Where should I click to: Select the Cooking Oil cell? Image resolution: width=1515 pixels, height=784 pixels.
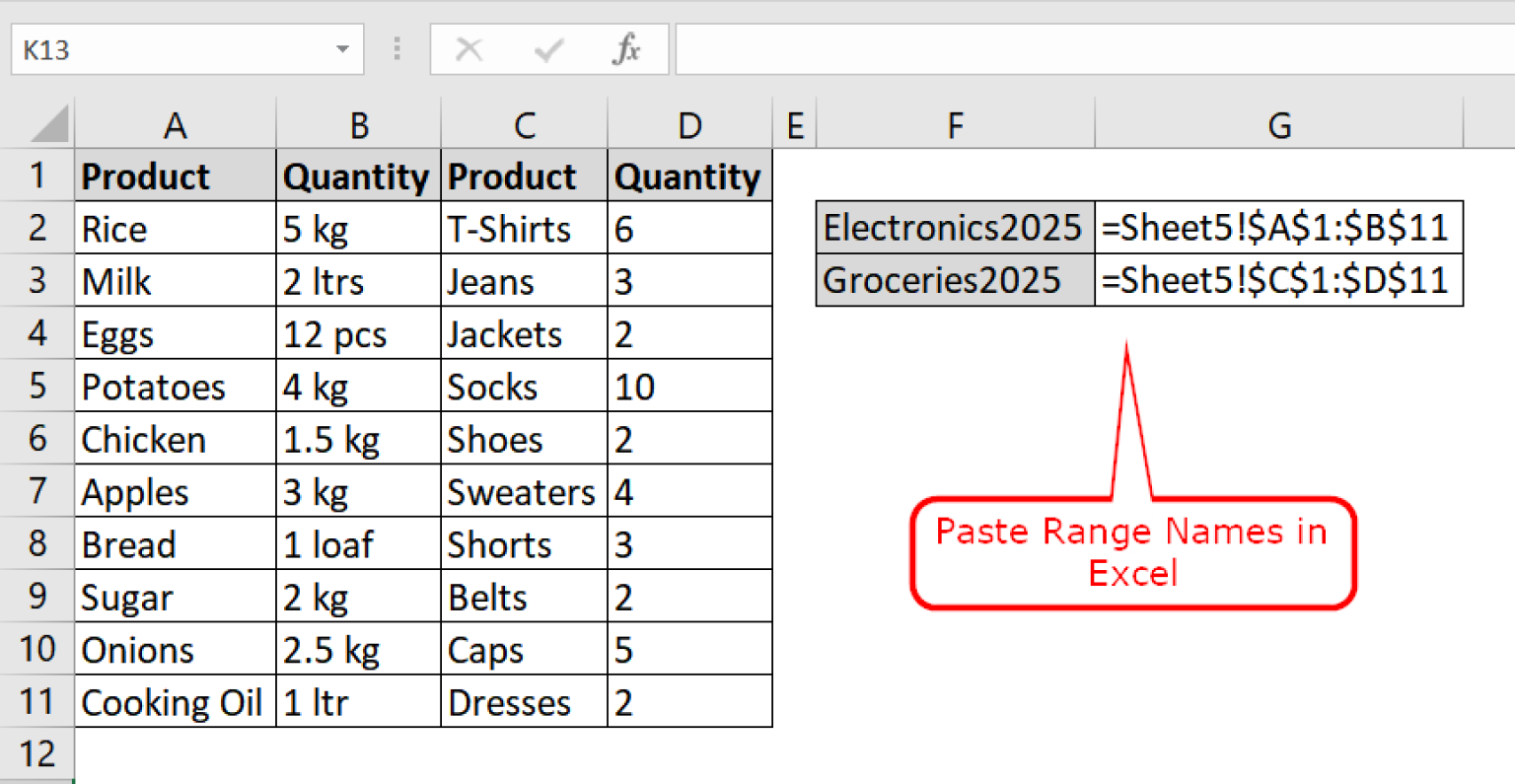[175, 702]
